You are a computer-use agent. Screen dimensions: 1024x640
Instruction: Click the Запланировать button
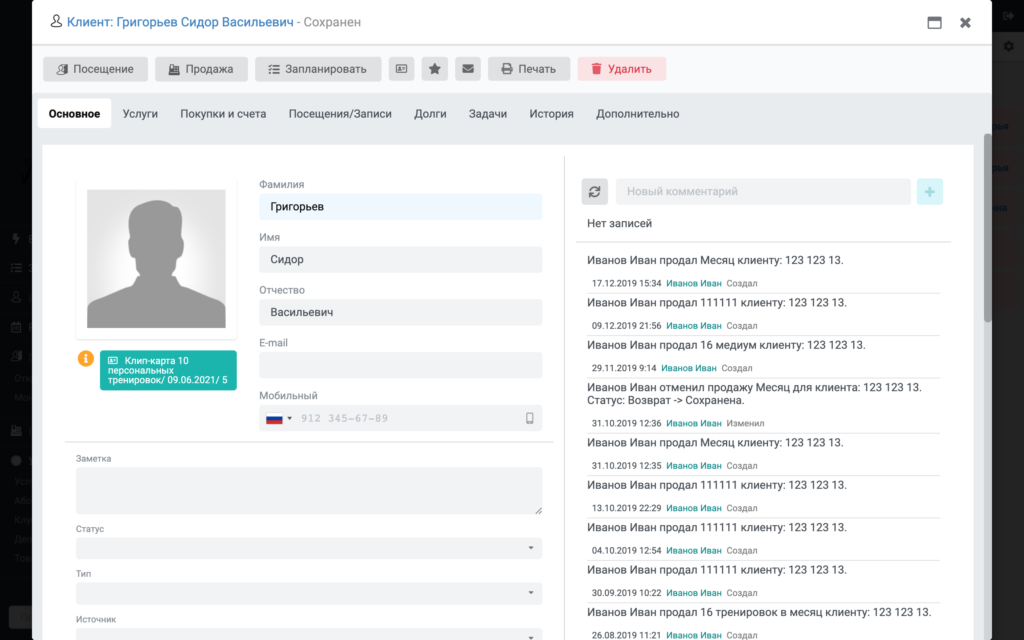tap(318, 69)
